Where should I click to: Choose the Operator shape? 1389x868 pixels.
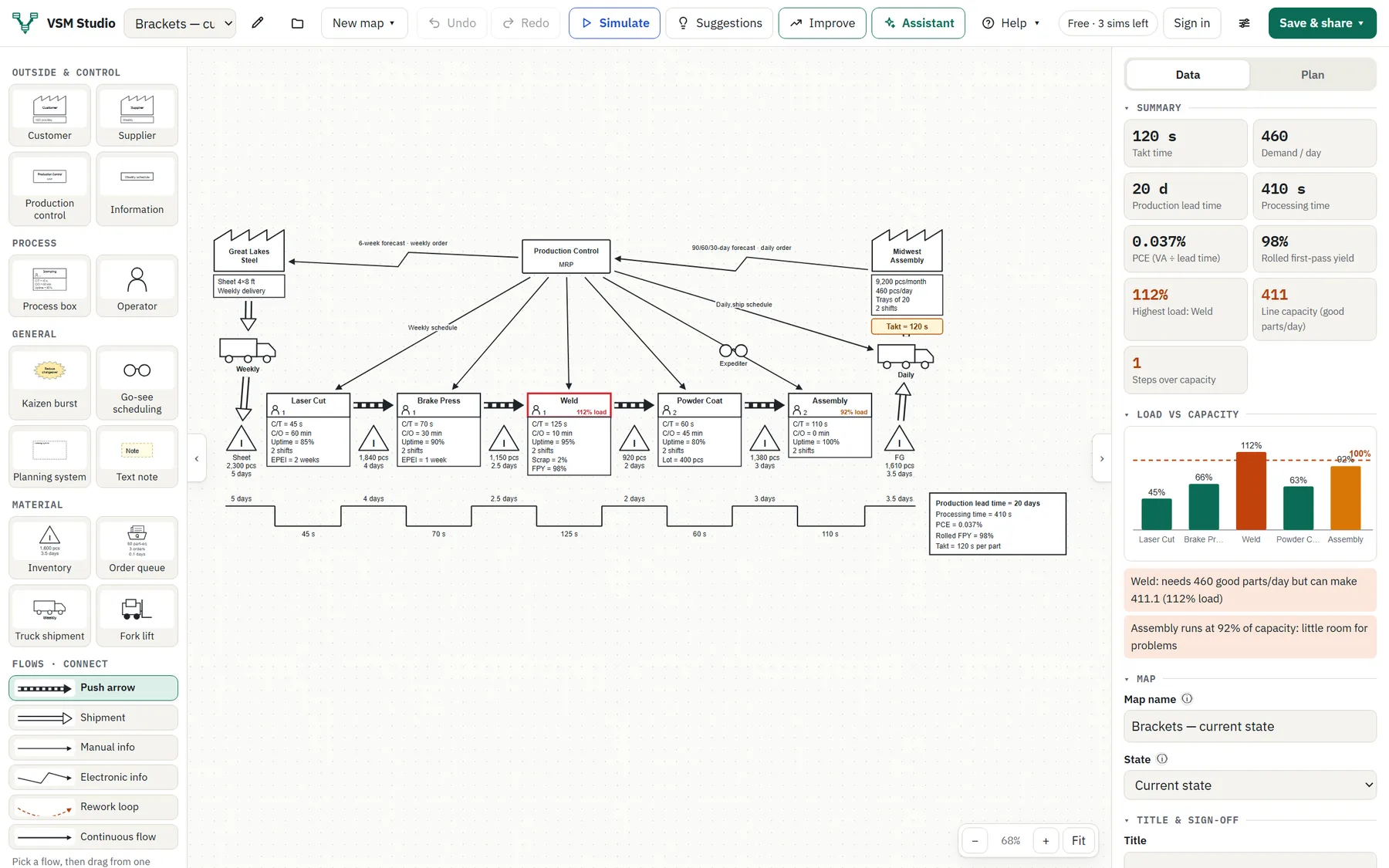click(x=137, y=285)
